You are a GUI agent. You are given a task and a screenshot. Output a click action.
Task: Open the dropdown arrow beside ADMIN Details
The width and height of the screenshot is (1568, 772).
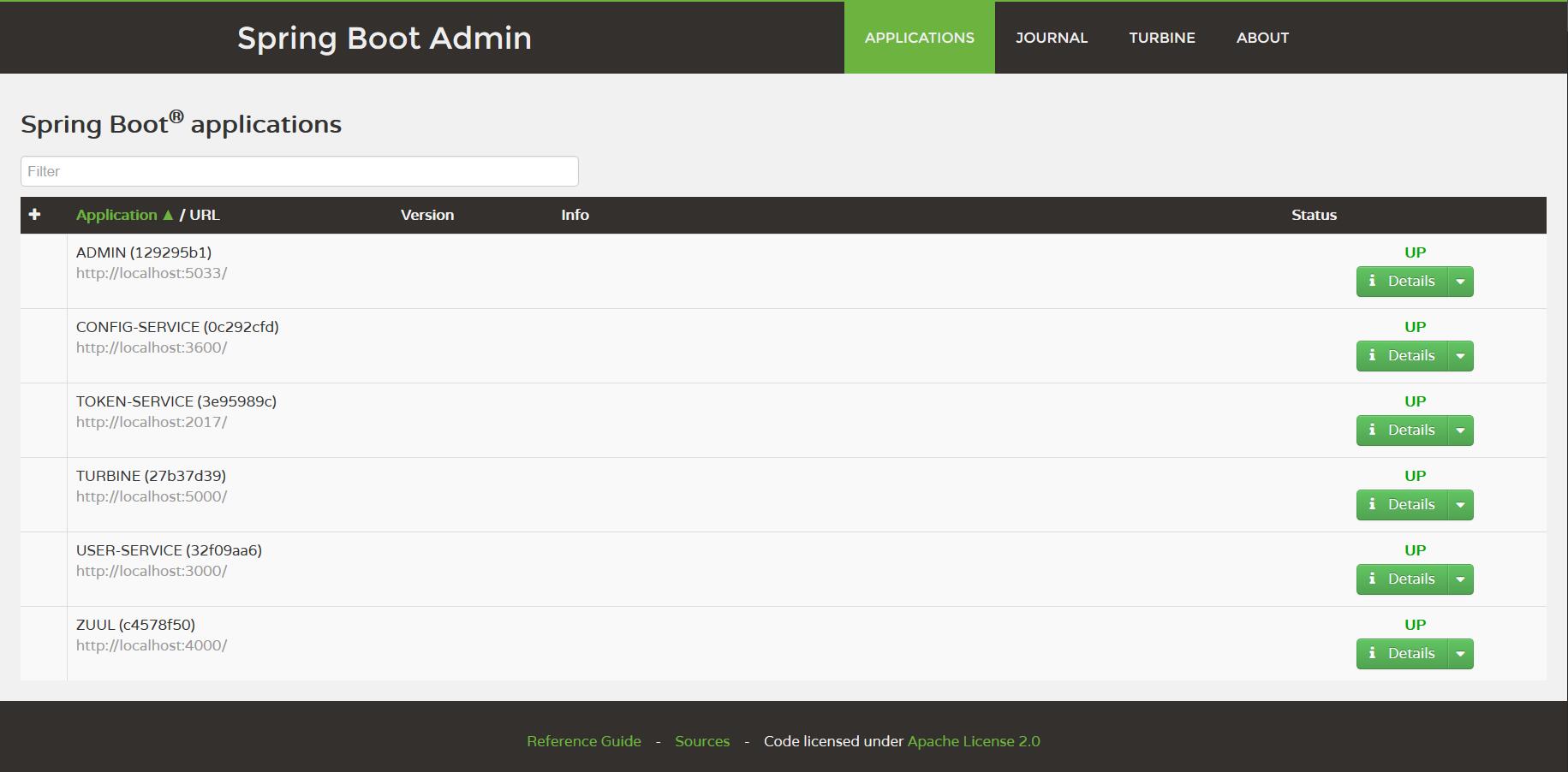coord(1460,282)
